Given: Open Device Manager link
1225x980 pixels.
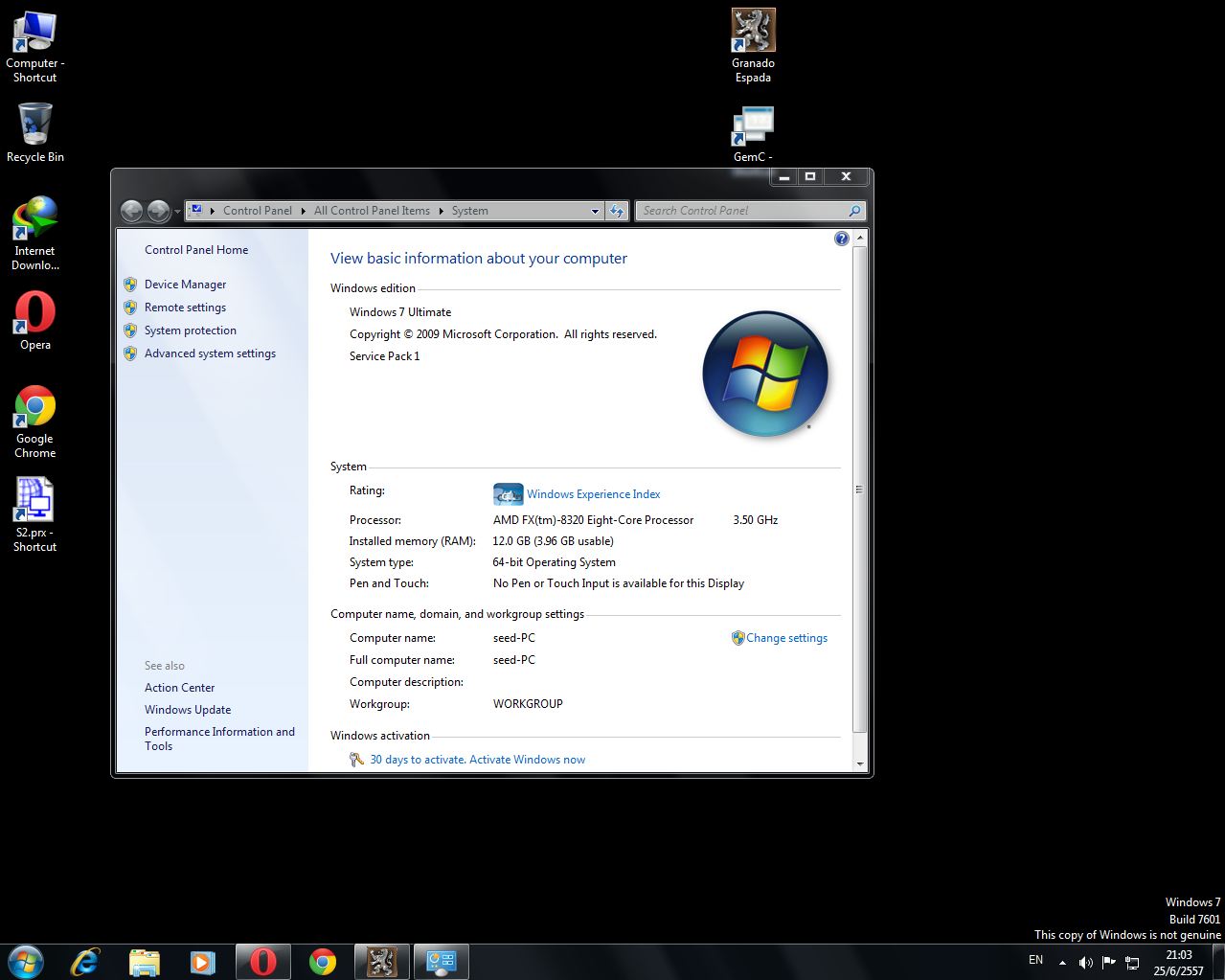Looking at the screenshot, I should [x=186, y=285].
